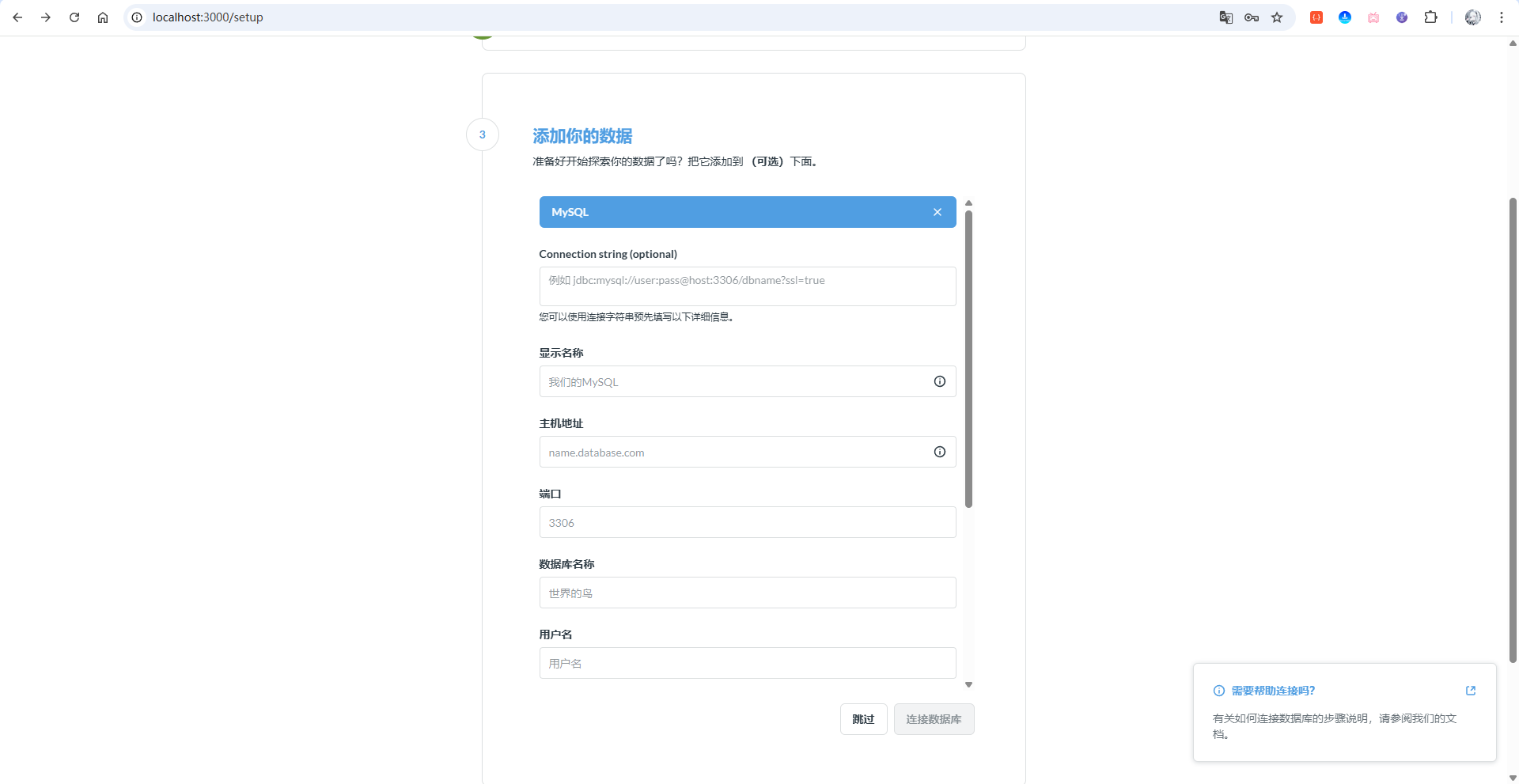Open the browser extensions puzzle icon
This screenshot has height=784, width=1519.
point(1430,17)
